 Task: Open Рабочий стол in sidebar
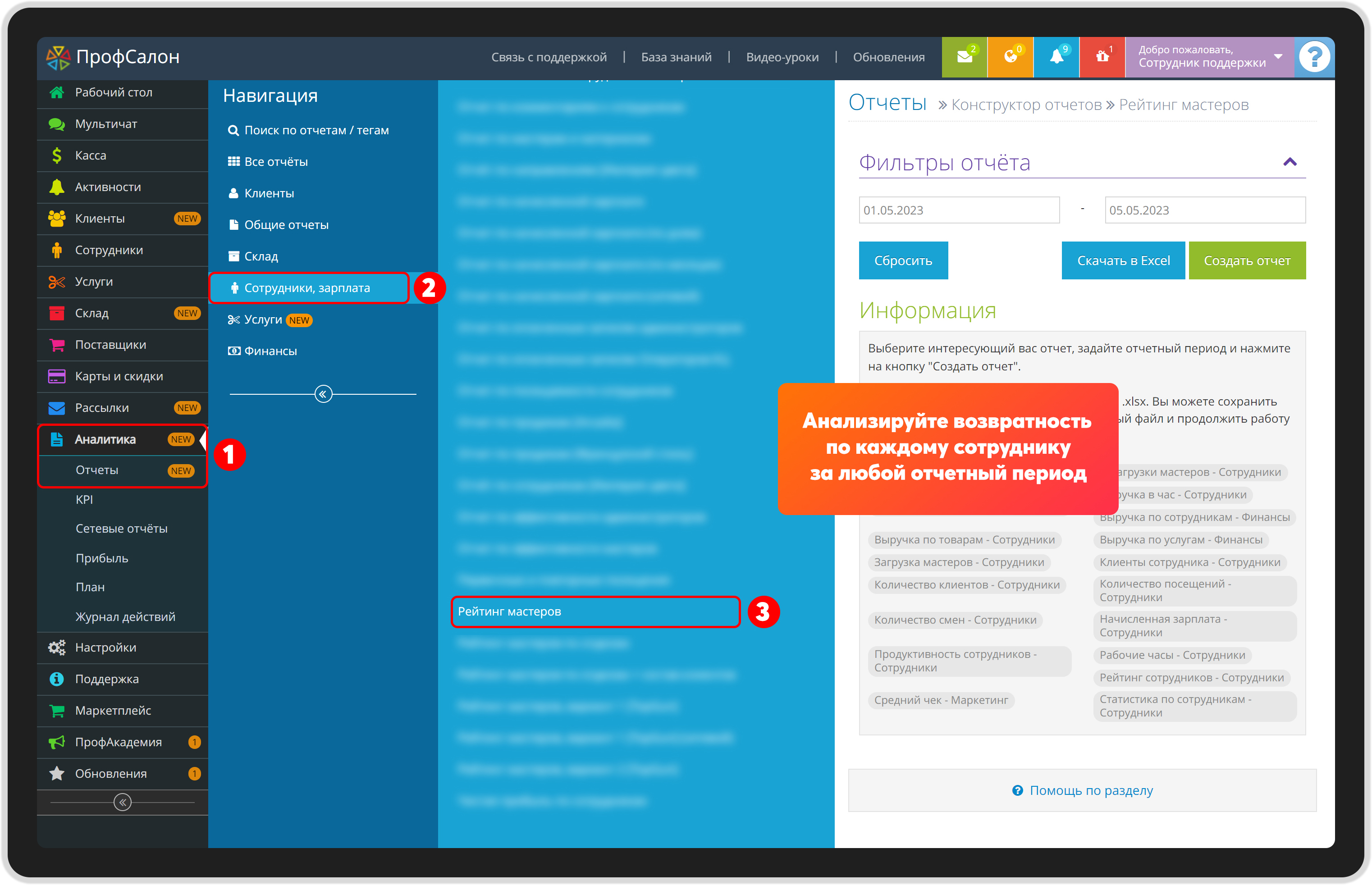tap(123, 92)
